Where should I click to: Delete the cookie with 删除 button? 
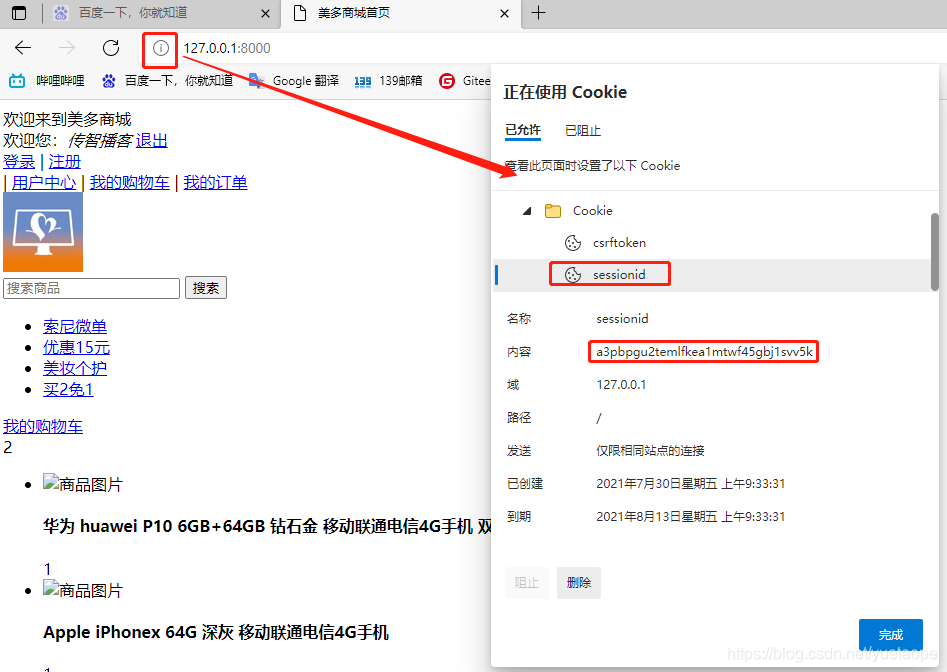pos(579,583)
